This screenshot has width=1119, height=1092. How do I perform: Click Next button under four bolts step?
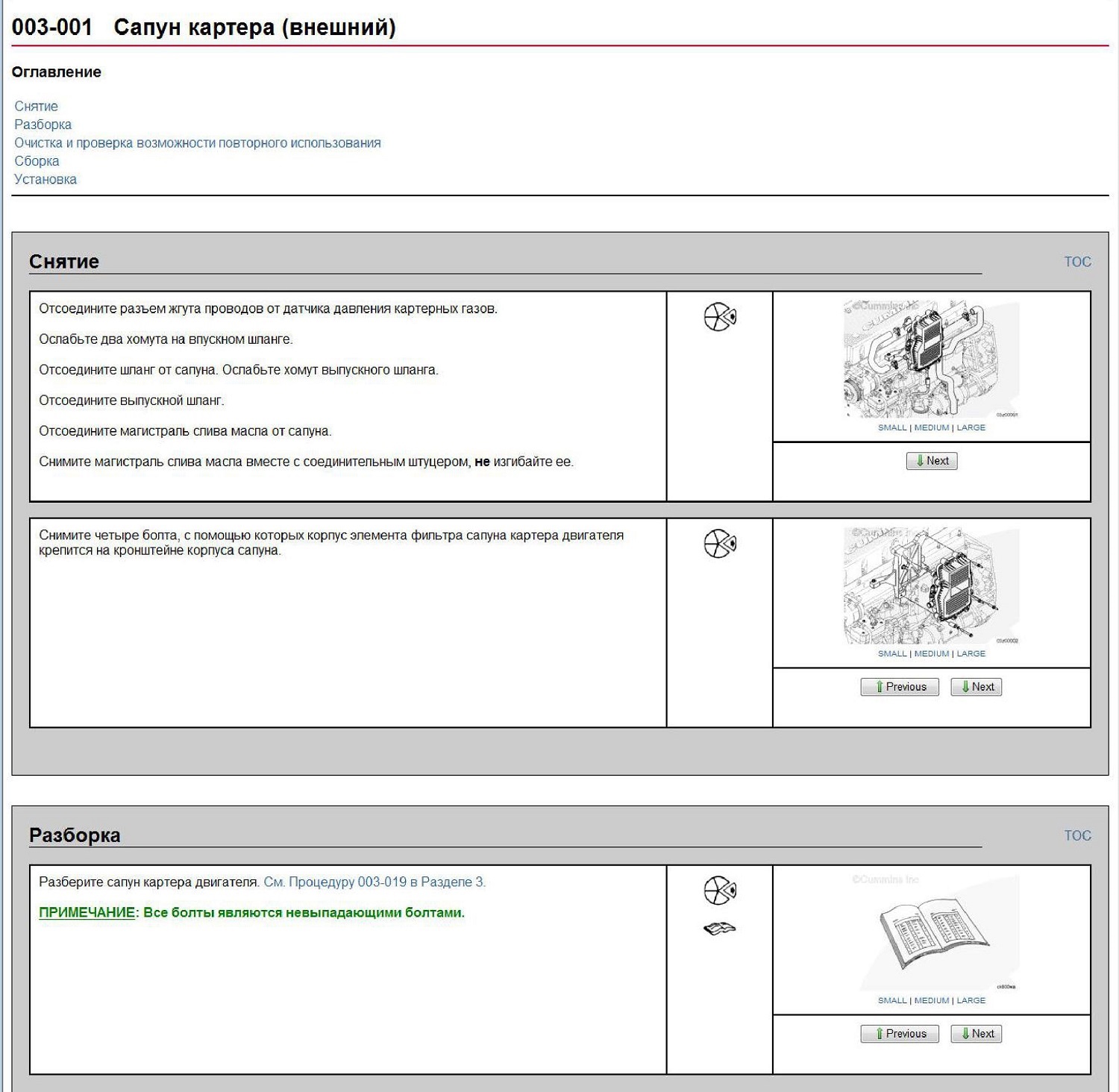click(x=977, y=687)
